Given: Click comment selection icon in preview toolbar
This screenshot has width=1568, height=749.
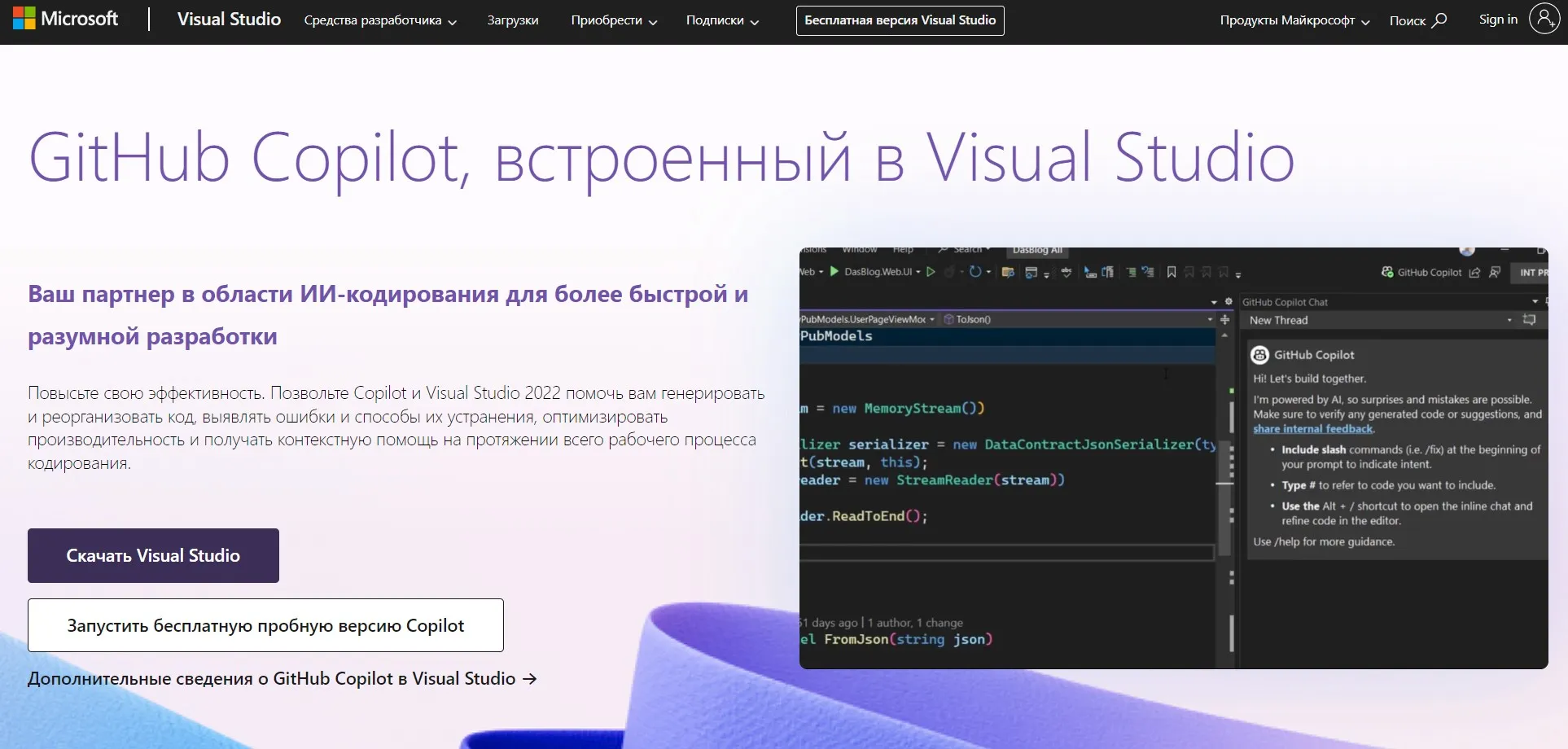Looking at the screenshot, I should tap(1090, 272).
